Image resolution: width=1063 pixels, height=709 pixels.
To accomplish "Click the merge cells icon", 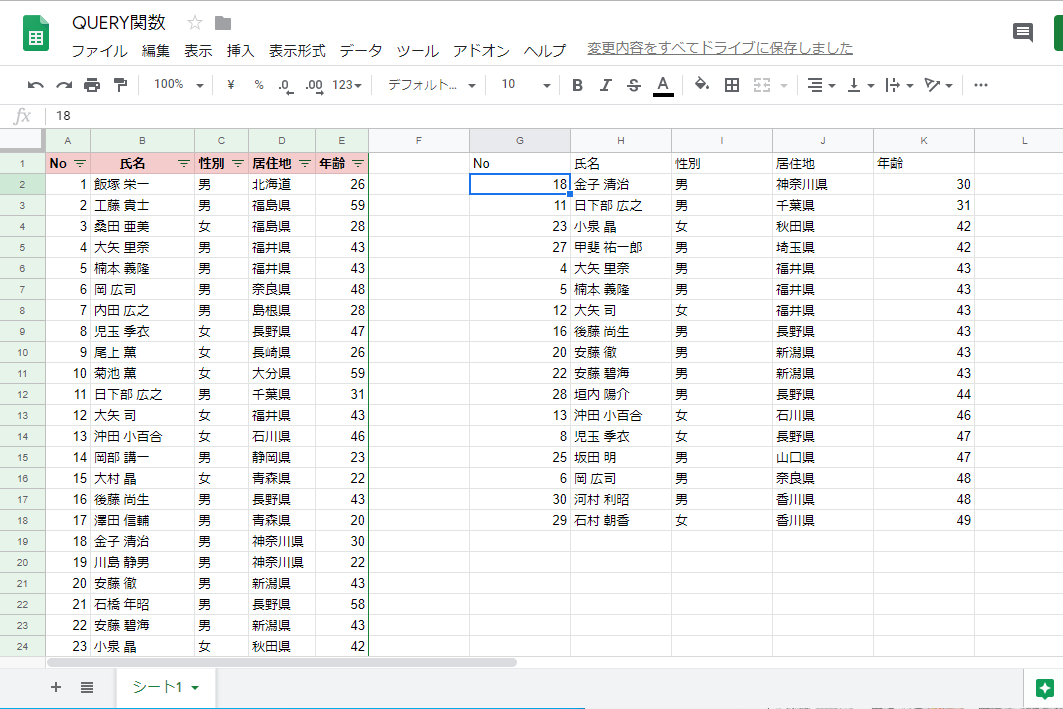I will pos(760,85).
